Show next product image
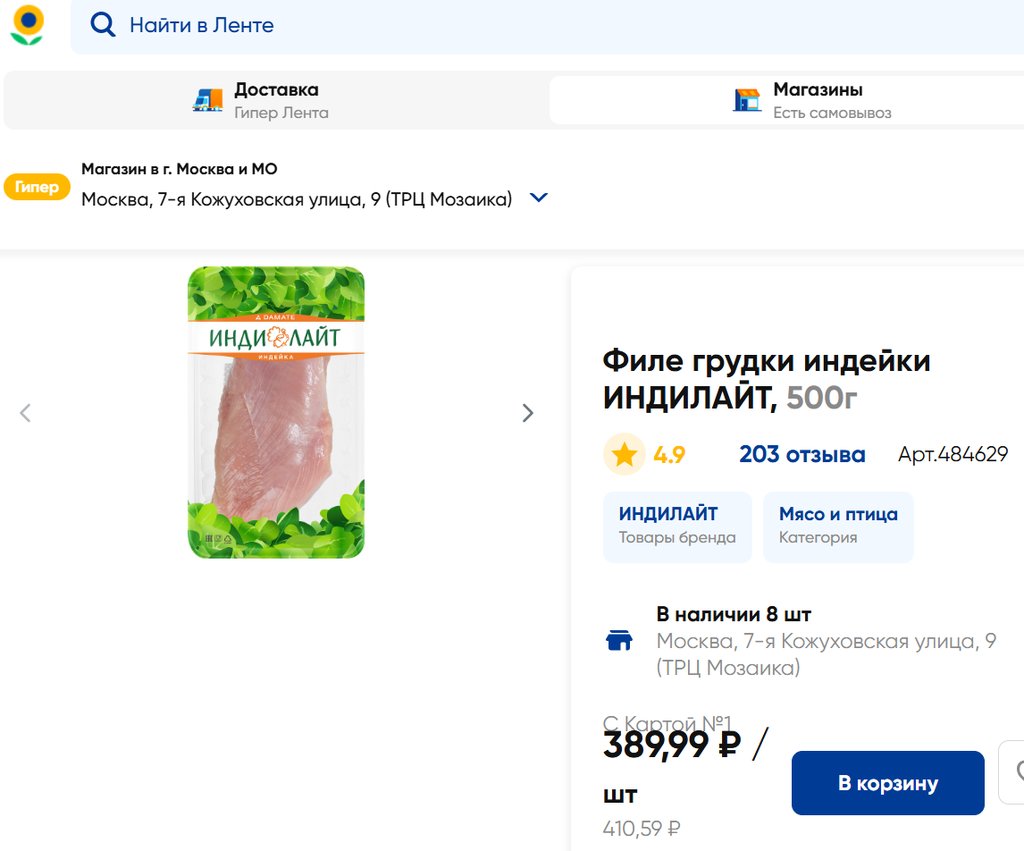1024x851 pixels. (x=528, y=413)
